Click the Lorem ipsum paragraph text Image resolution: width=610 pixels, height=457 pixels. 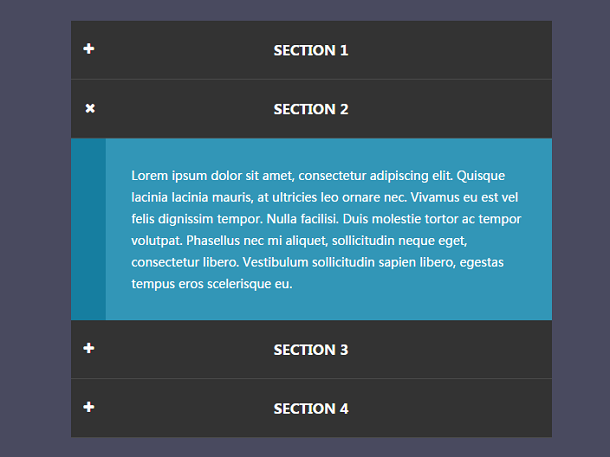click(326, 229)
